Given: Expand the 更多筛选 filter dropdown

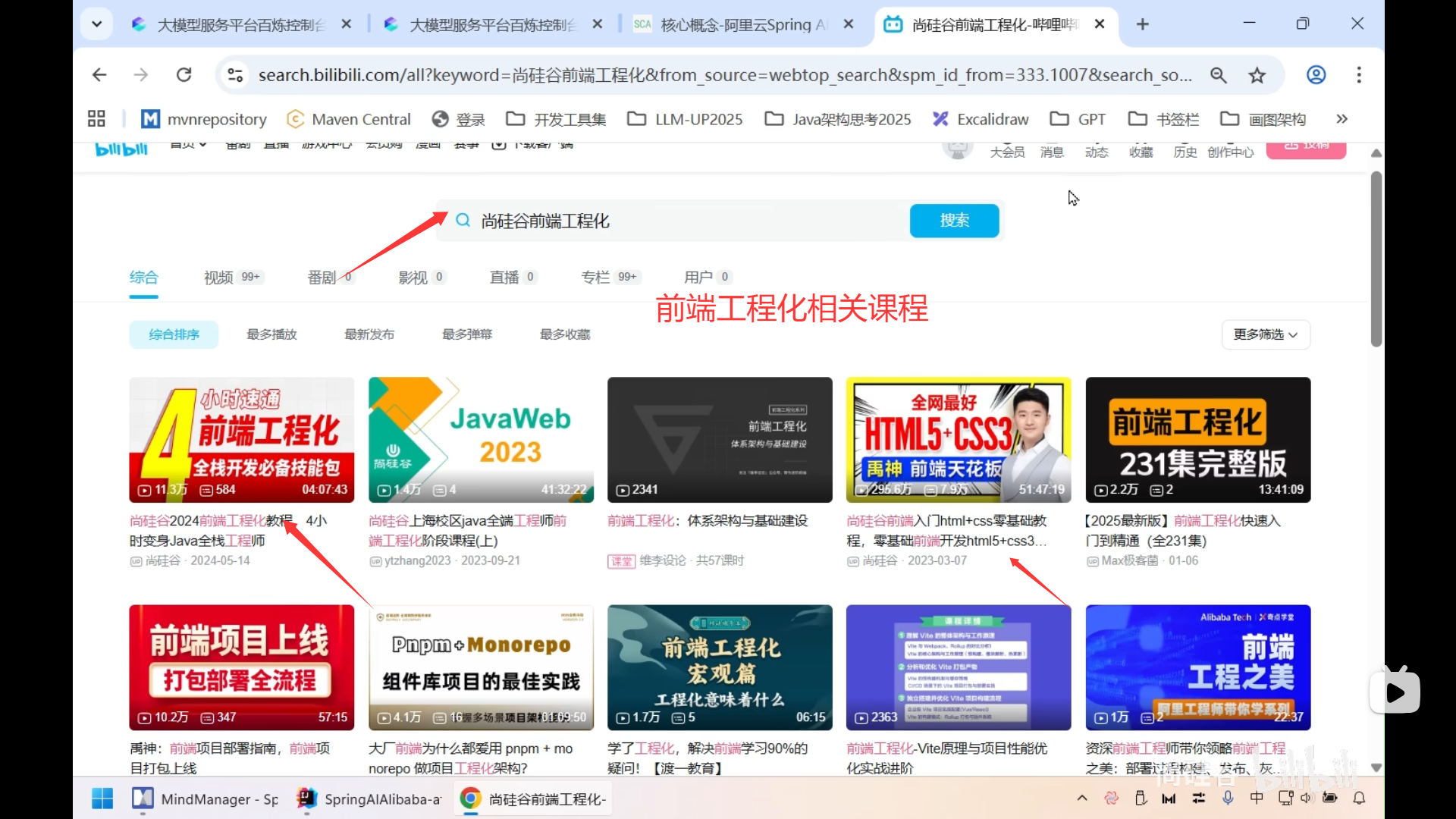Looking at the screenshot, I should tap(1264, 334).
